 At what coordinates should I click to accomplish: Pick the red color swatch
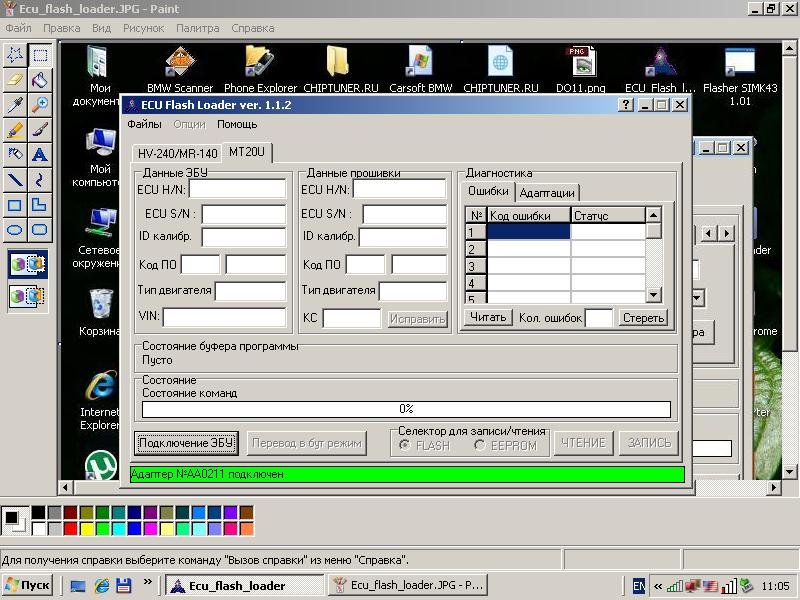coord(70,528)
